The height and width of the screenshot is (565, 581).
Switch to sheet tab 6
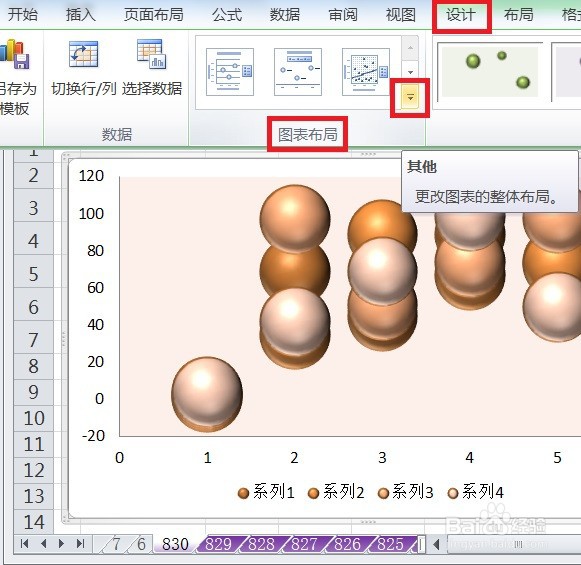coord(141,544)
